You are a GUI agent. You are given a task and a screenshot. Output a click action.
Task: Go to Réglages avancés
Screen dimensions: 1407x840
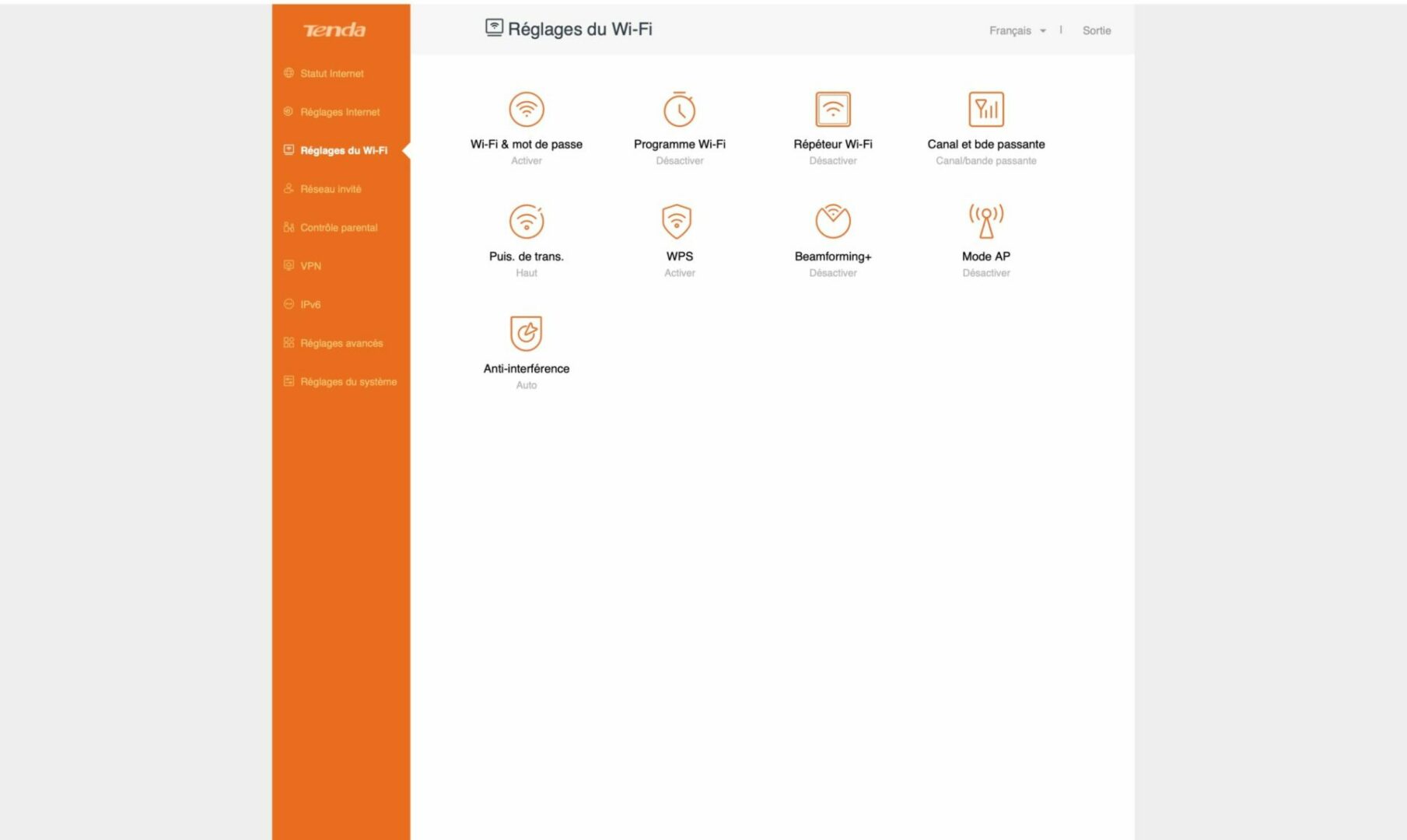pos(341,343)
